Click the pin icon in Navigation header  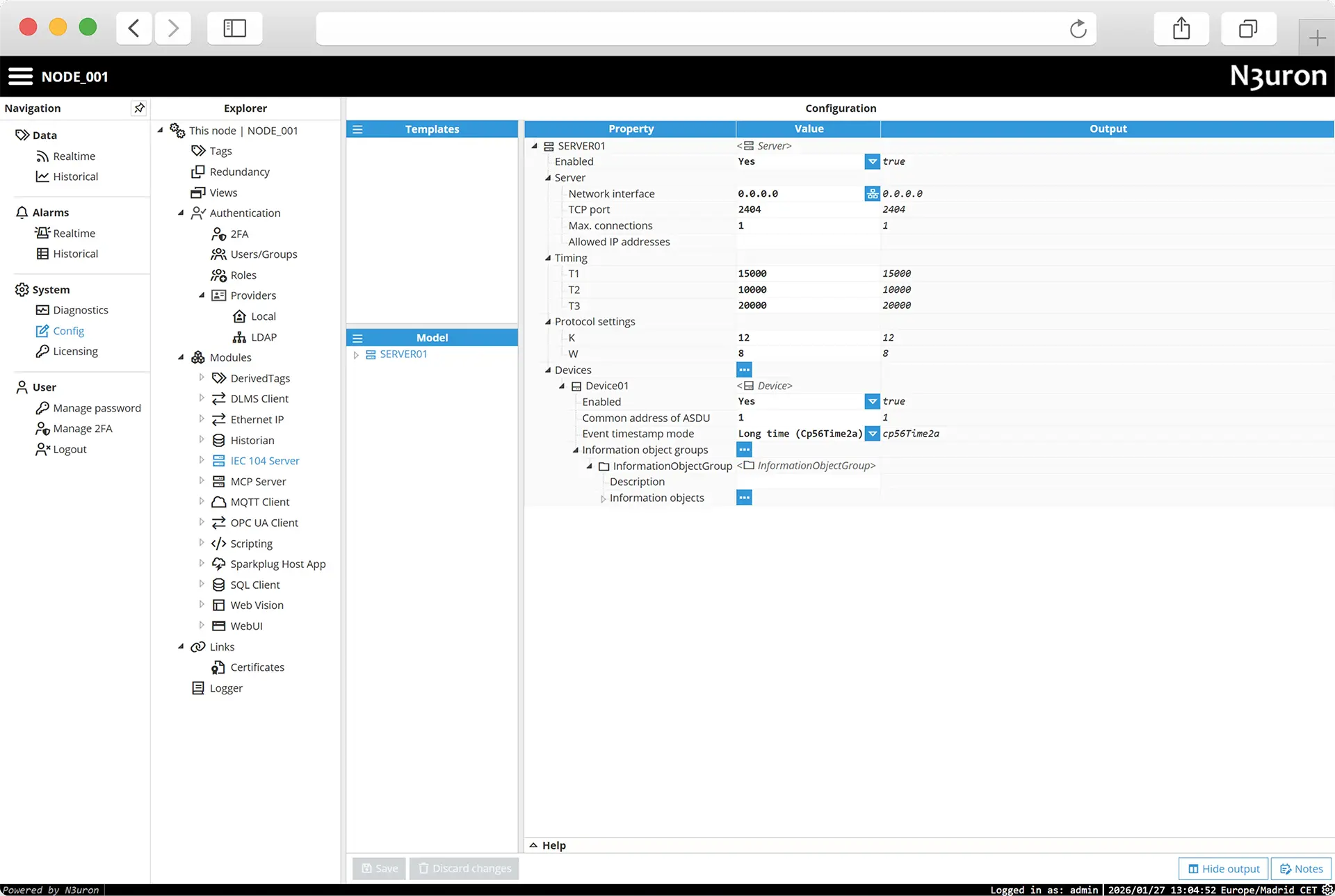coord(139,108)
